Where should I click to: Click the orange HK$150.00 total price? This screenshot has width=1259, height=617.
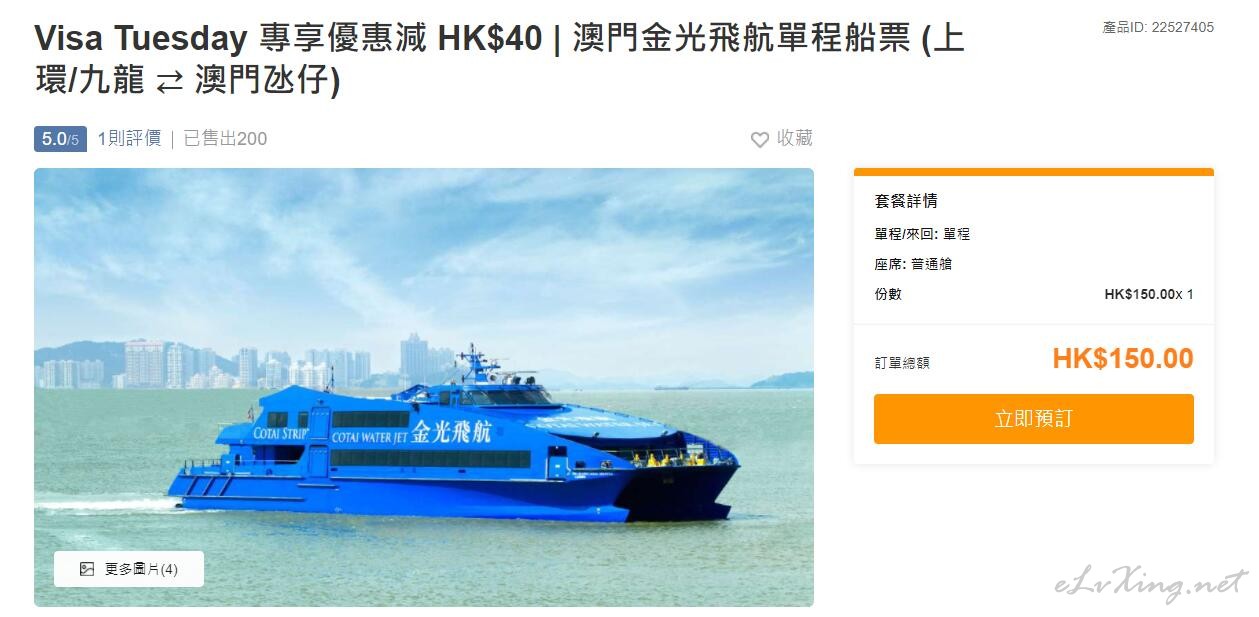tap(1123, 359)
